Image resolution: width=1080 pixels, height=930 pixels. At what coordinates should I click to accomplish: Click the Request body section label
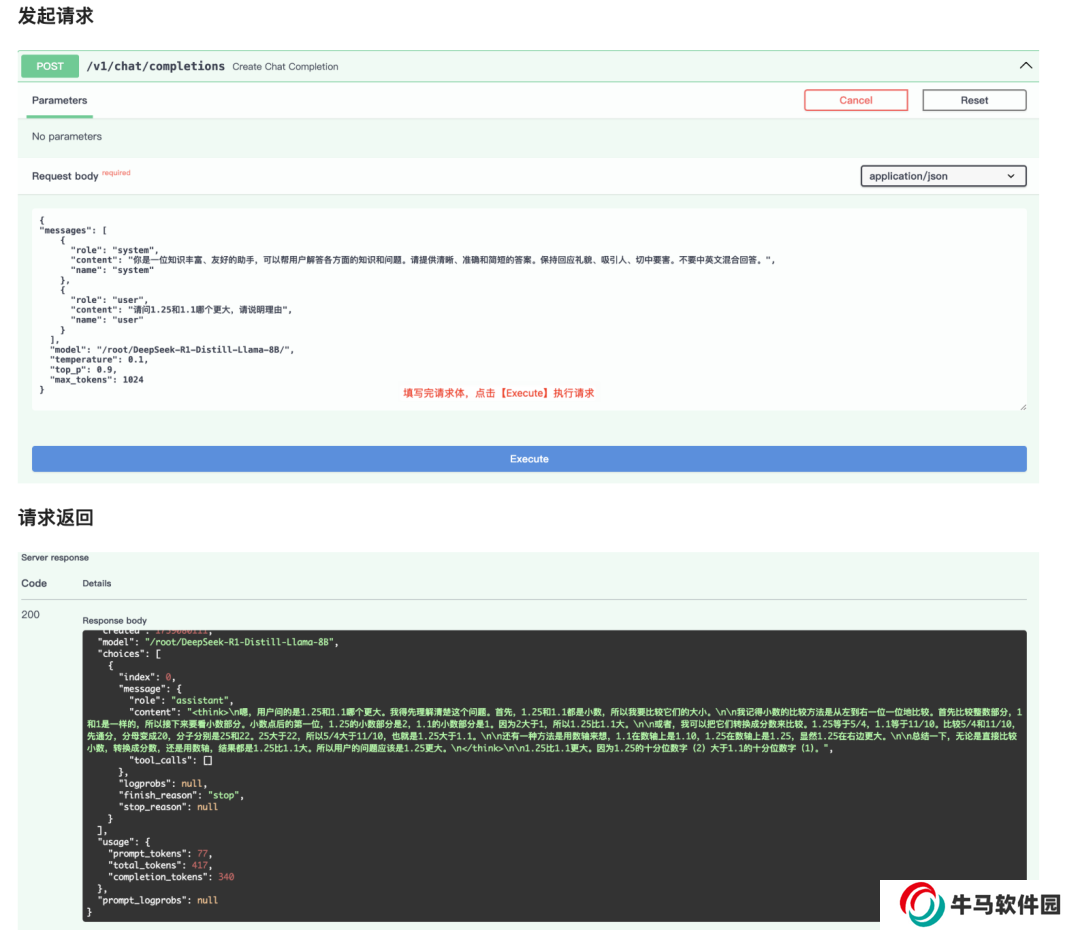tap(65, 176)
